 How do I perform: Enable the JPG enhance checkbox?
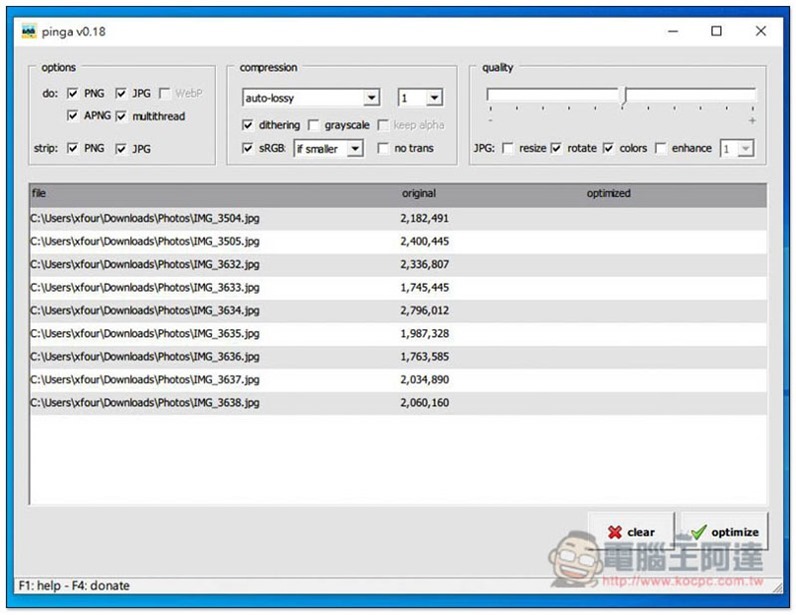660,148
